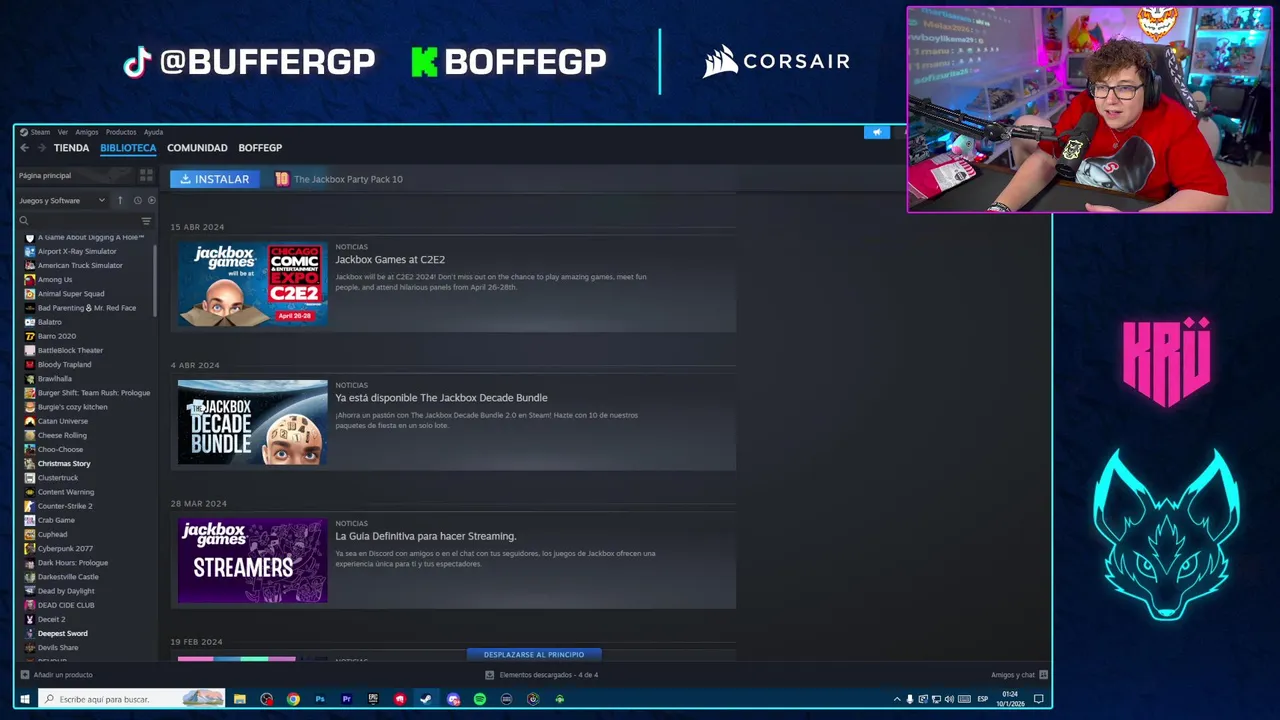Screen dimensions: 1280x720
Task: Open File Explorer from the taskbar
Action: pos(240,699)
